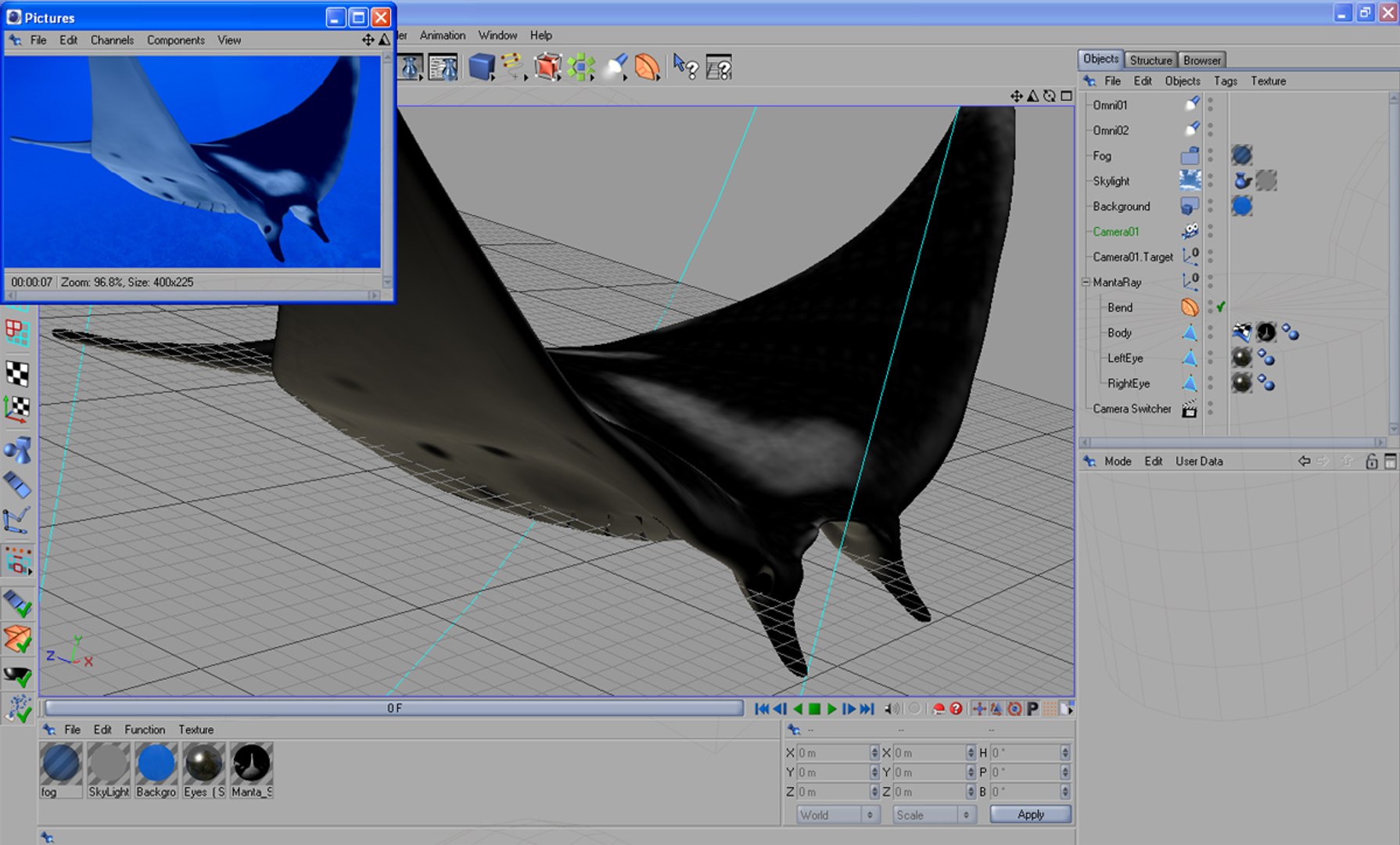The image size is (1400, 845).
Task: Toggle the Bend deformer green checkmark
Action: tap(1221, 307)
